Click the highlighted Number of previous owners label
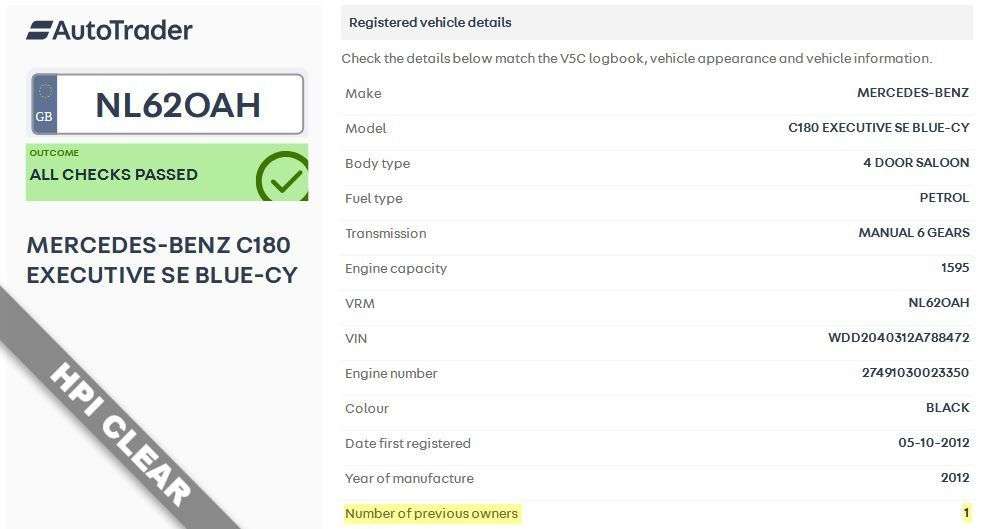This screenshot has height=529, width=983. pyautogui.click(x=432, y=514)
